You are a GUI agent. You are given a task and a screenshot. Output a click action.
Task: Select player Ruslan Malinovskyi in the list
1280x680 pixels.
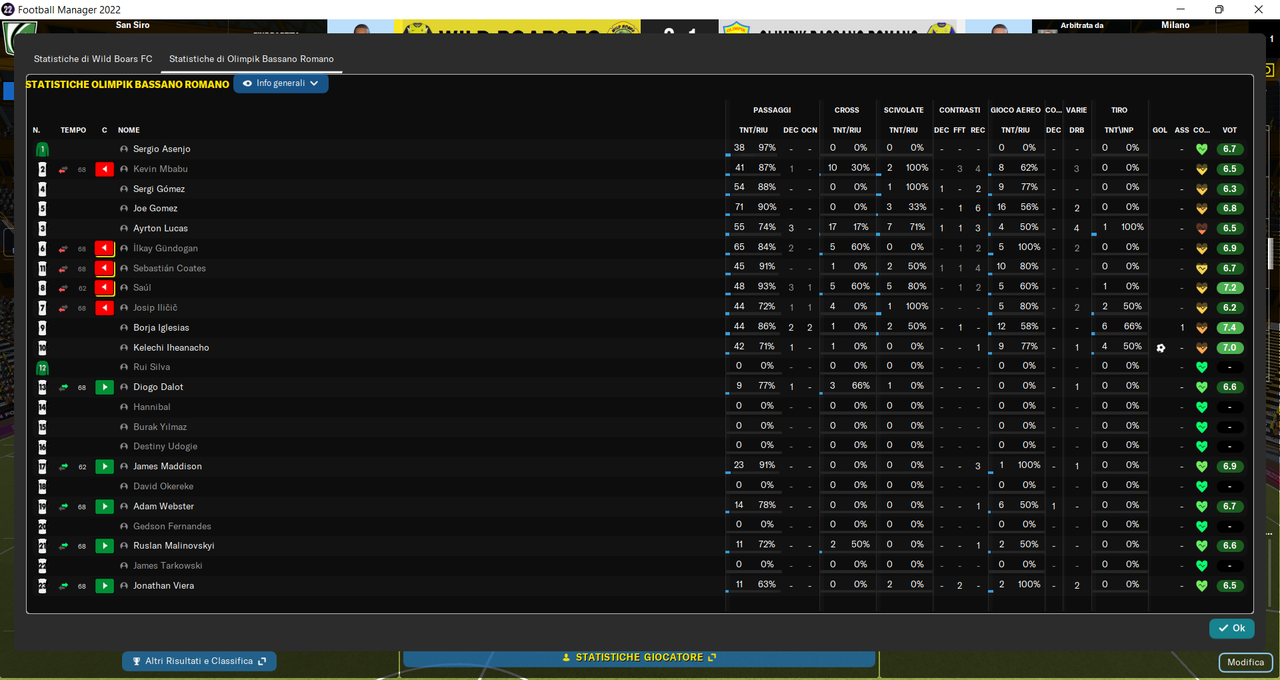tap(174, 546)
